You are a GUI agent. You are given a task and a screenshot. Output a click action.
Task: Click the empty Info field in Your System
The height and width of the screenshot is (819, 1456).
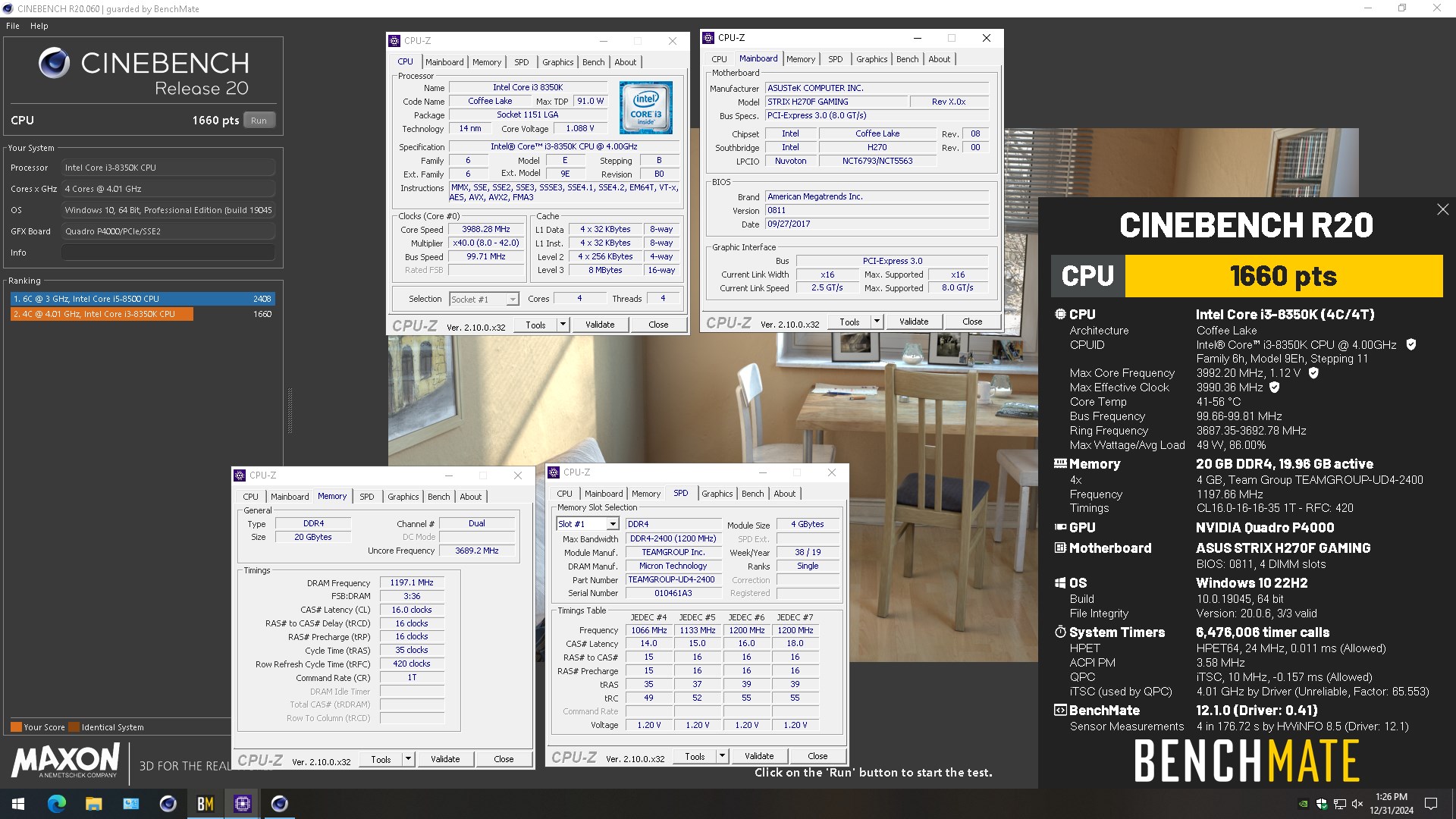[x=168, y=253]
